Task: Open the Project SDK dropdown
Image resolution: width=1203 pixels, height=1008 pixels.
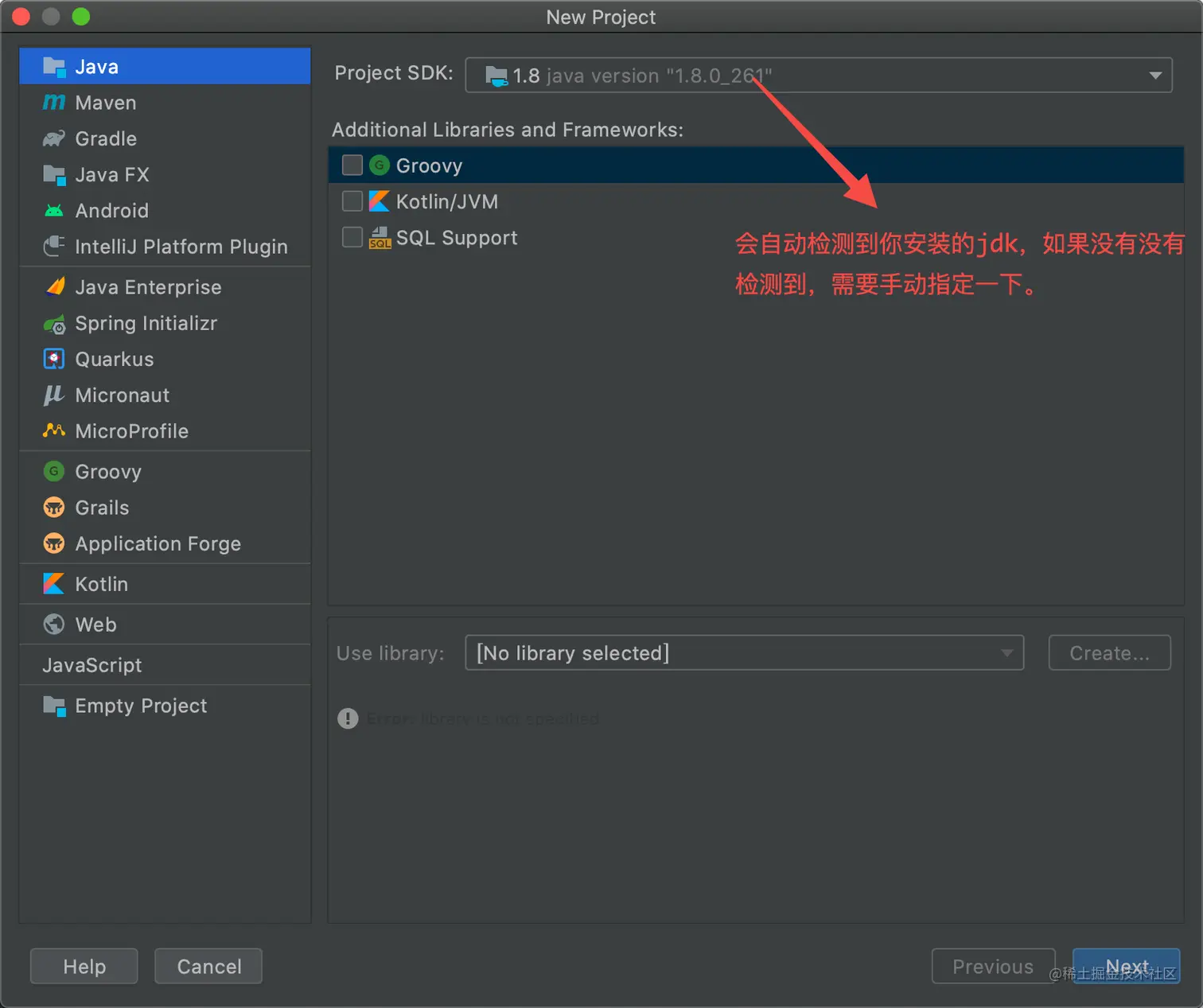Action: pos(819,76)
